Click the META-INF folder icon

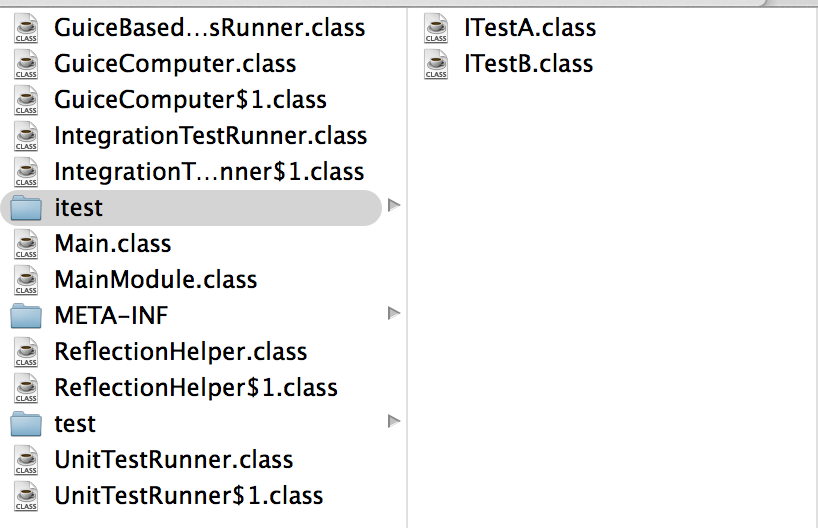point(26,316)
